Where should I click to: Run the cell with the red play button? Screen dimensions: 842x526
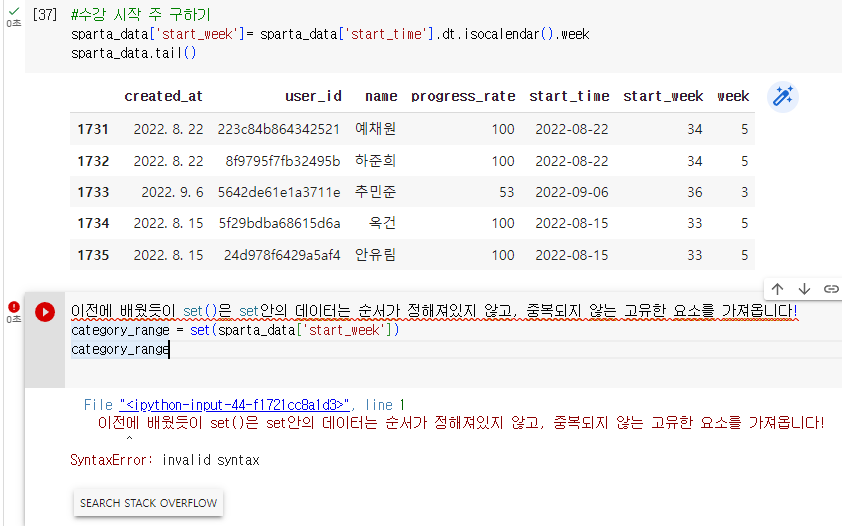[x=45, y=312]
